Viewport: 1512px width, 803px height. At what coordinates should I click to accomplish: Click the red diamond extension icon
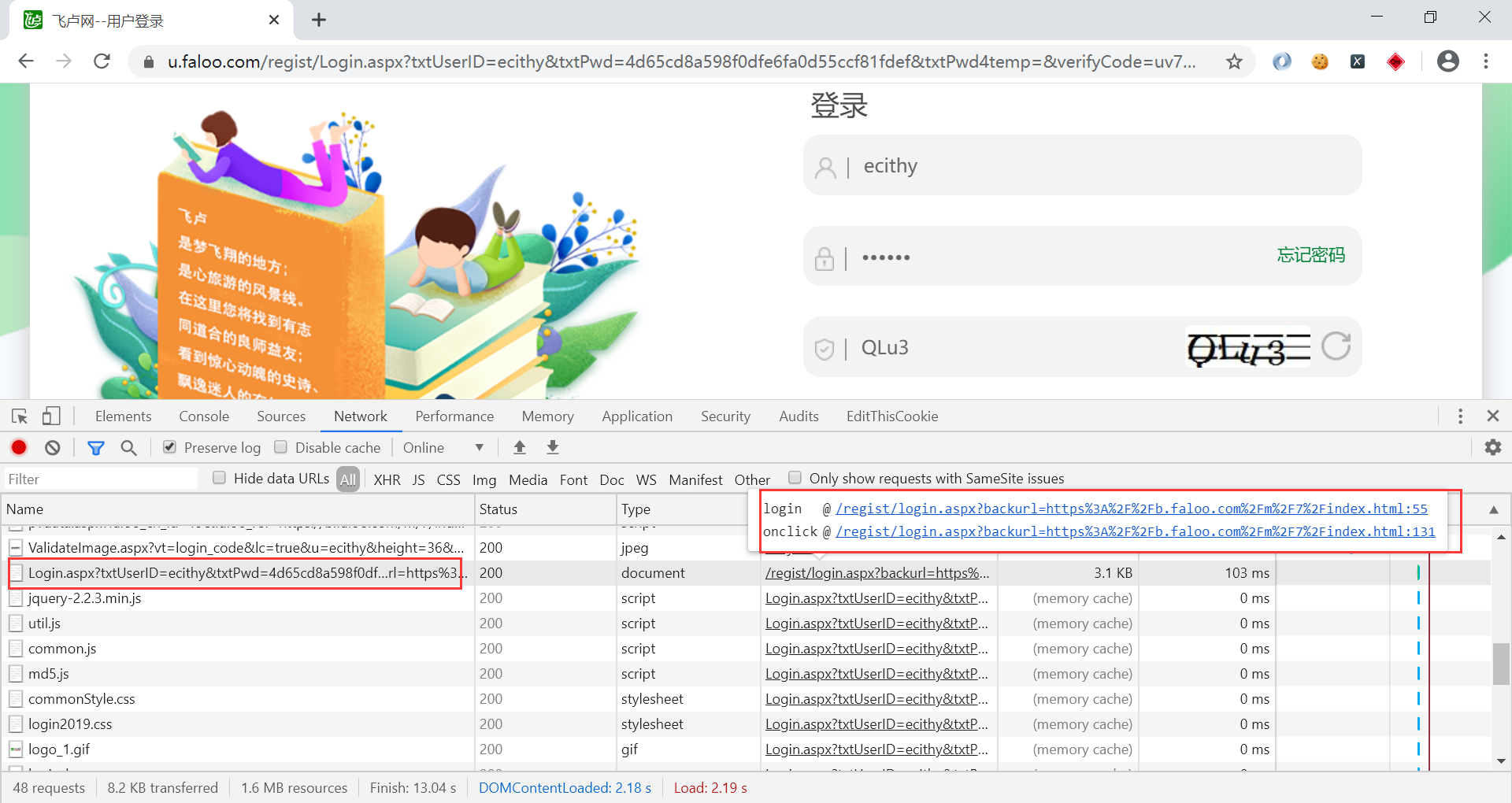pyautogui.click(x=1395, y=61)
